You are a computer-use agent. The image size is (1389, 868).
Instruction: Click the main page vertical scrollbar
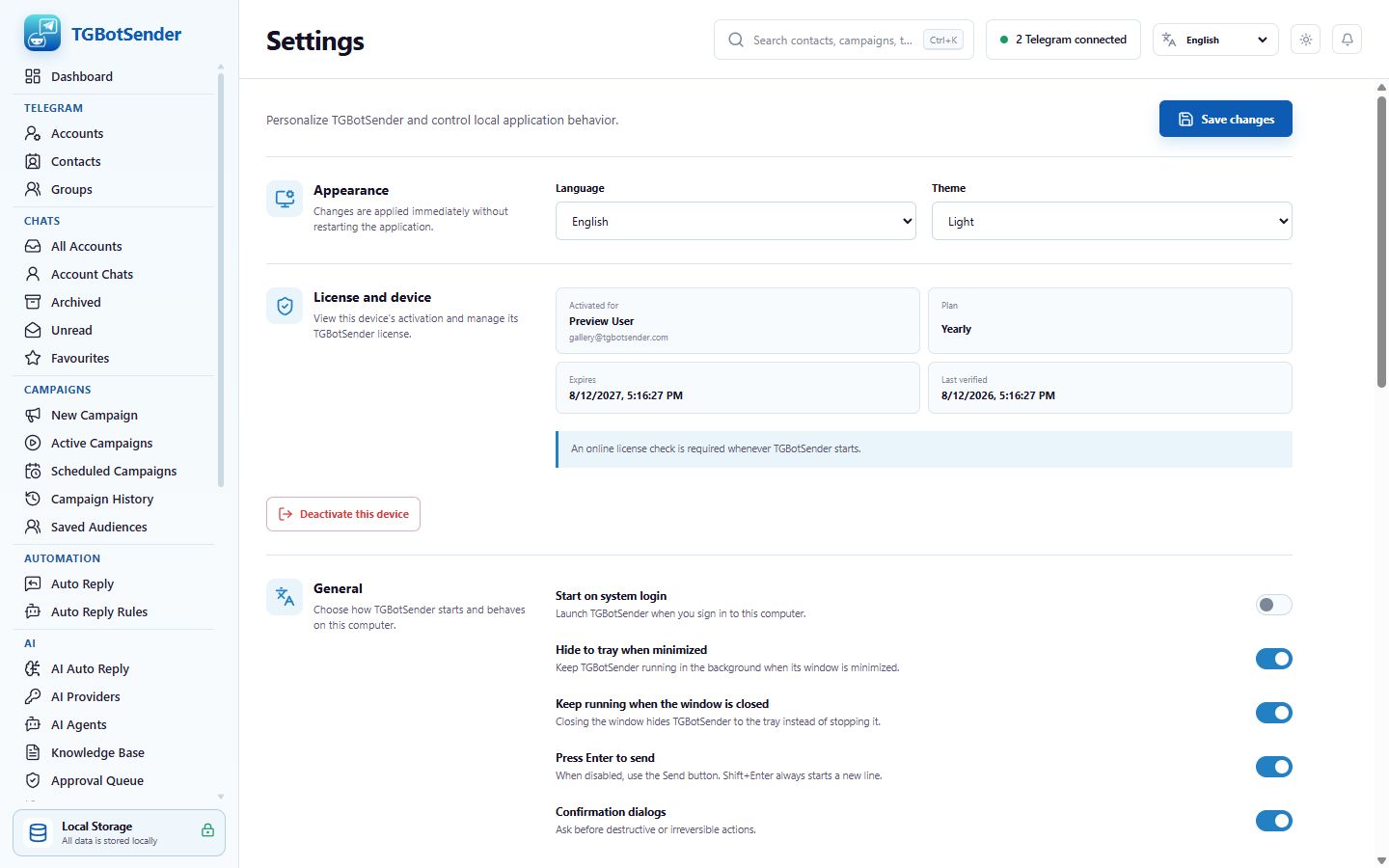[x=1382, y=241]
